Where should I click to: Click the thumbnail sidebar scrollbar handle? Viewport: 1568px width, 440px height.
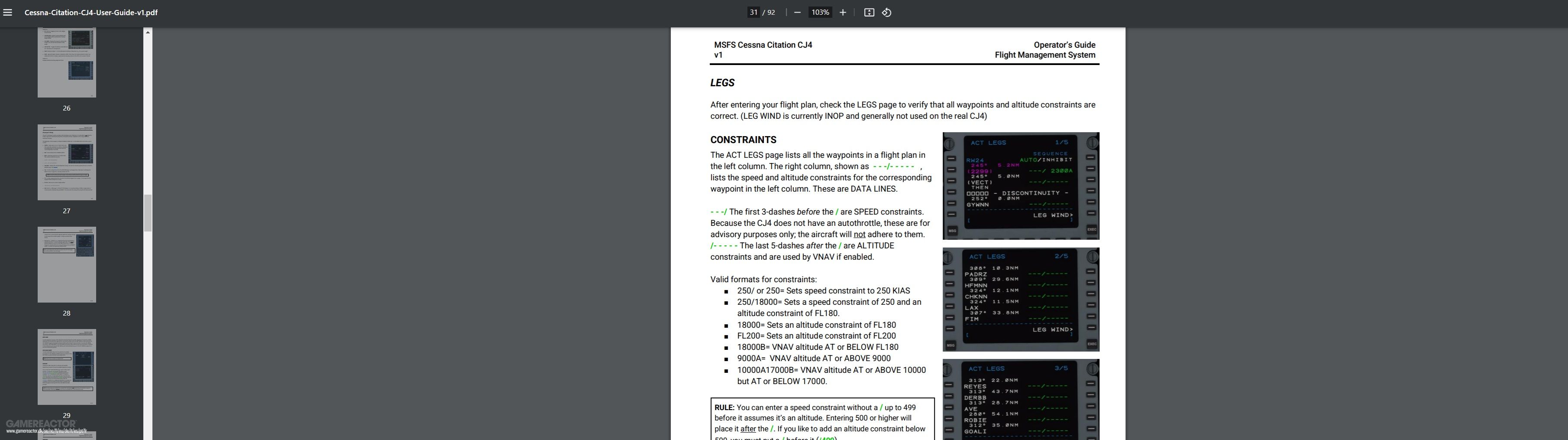[x=147, y=213]
